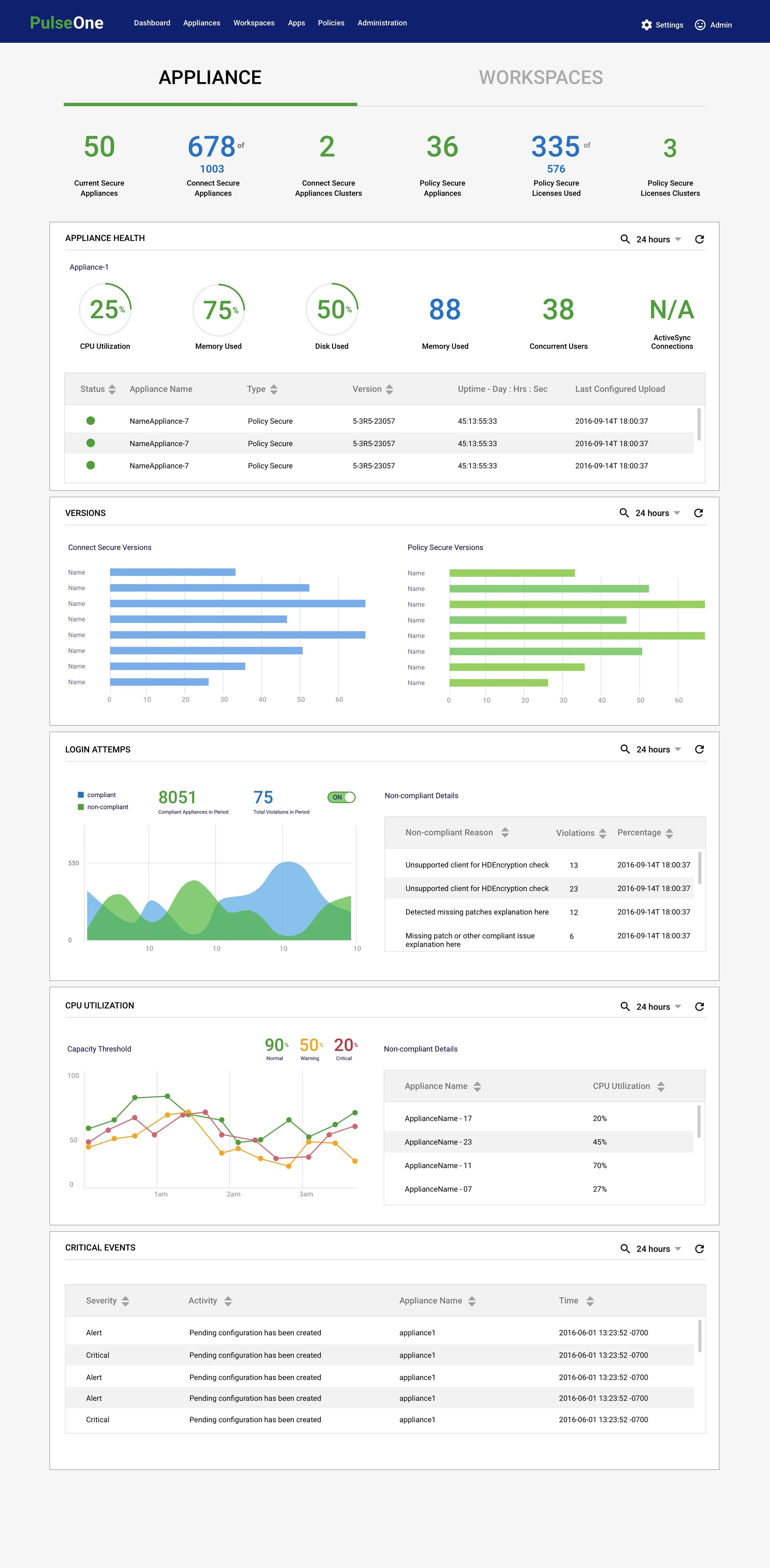Viewport: 770px width, 1568px height.
Task: Open the Appliance Health 24 hours dropdown
Action: pos(659,239)
